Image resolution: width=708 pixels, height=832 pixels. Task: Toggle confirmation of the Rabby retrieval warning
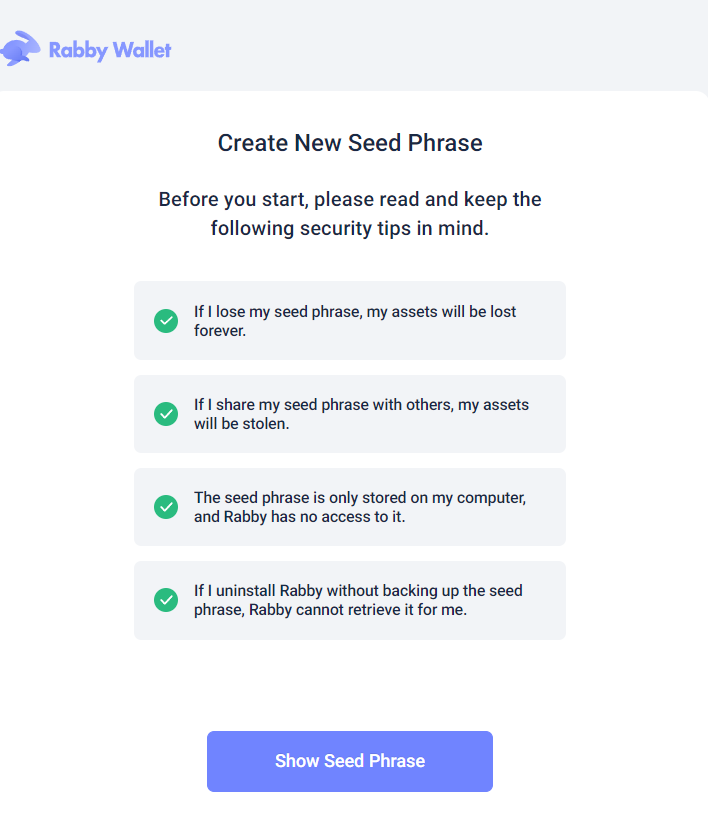coord(166,600)
